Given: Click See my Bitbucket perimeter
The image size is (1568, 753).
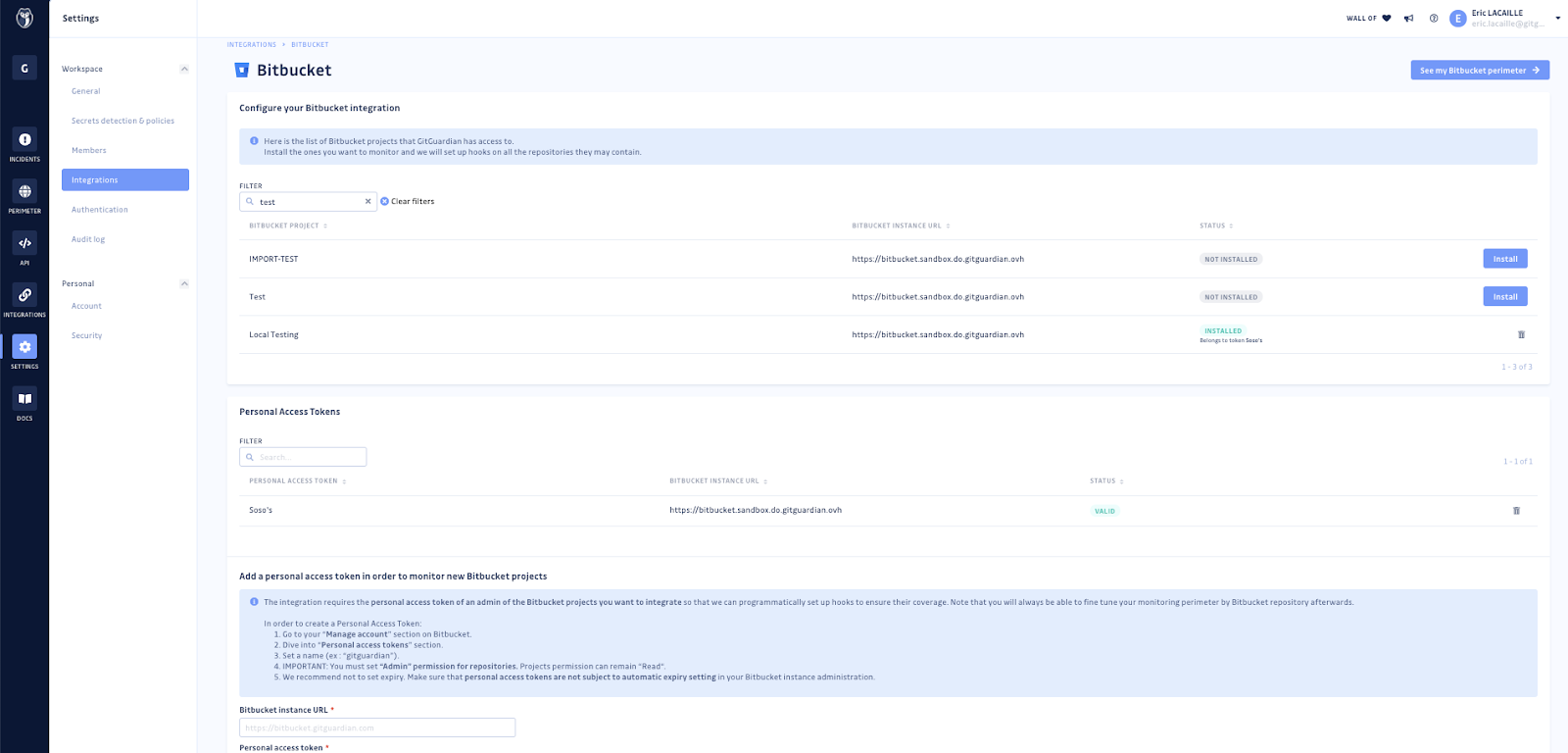Looking at the screenshot, I should (x=1480, y=70).
